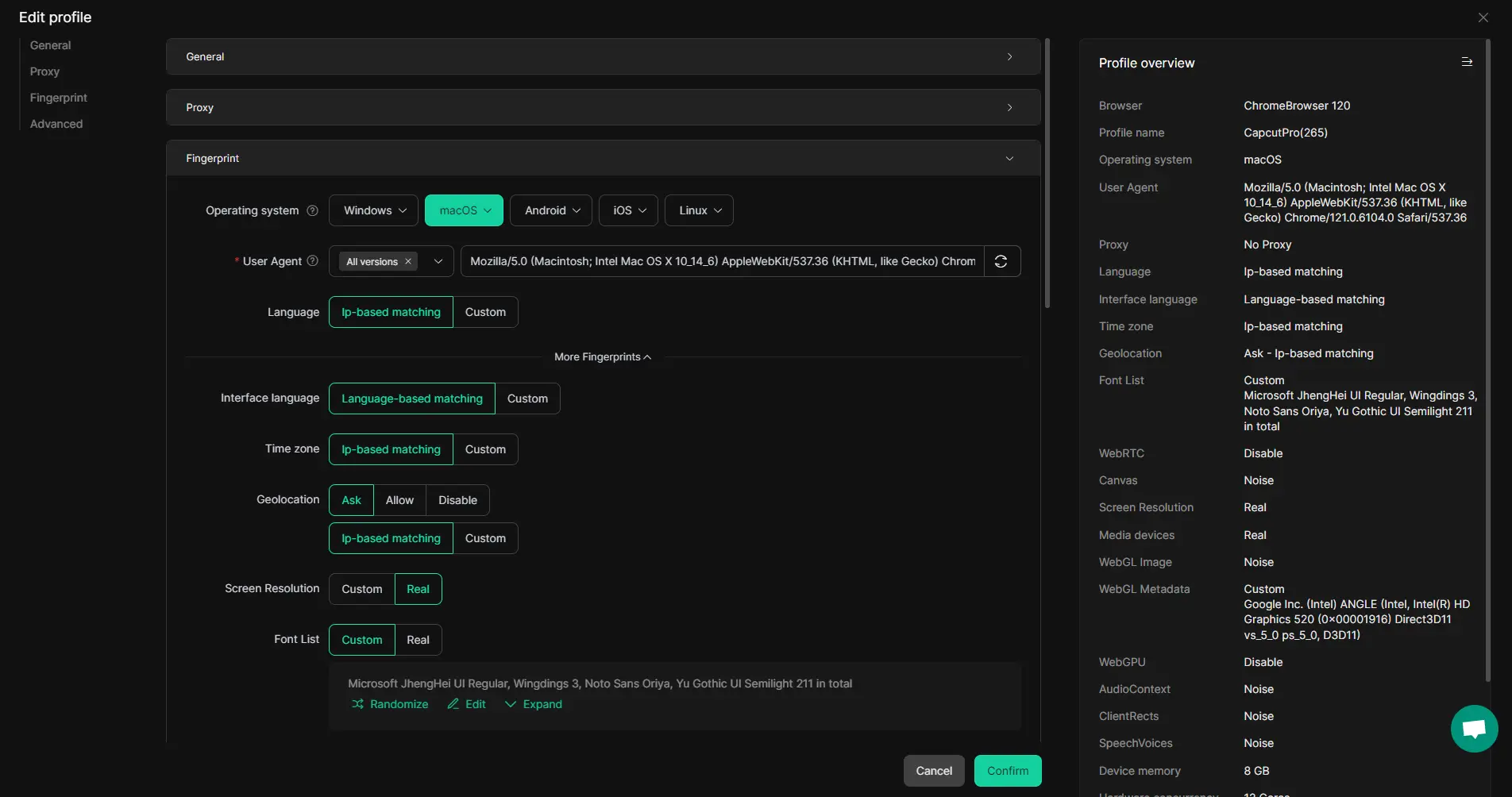Expand the General section
The width and height of the screenshot is (1512, 797).
(x=603, y=56)
